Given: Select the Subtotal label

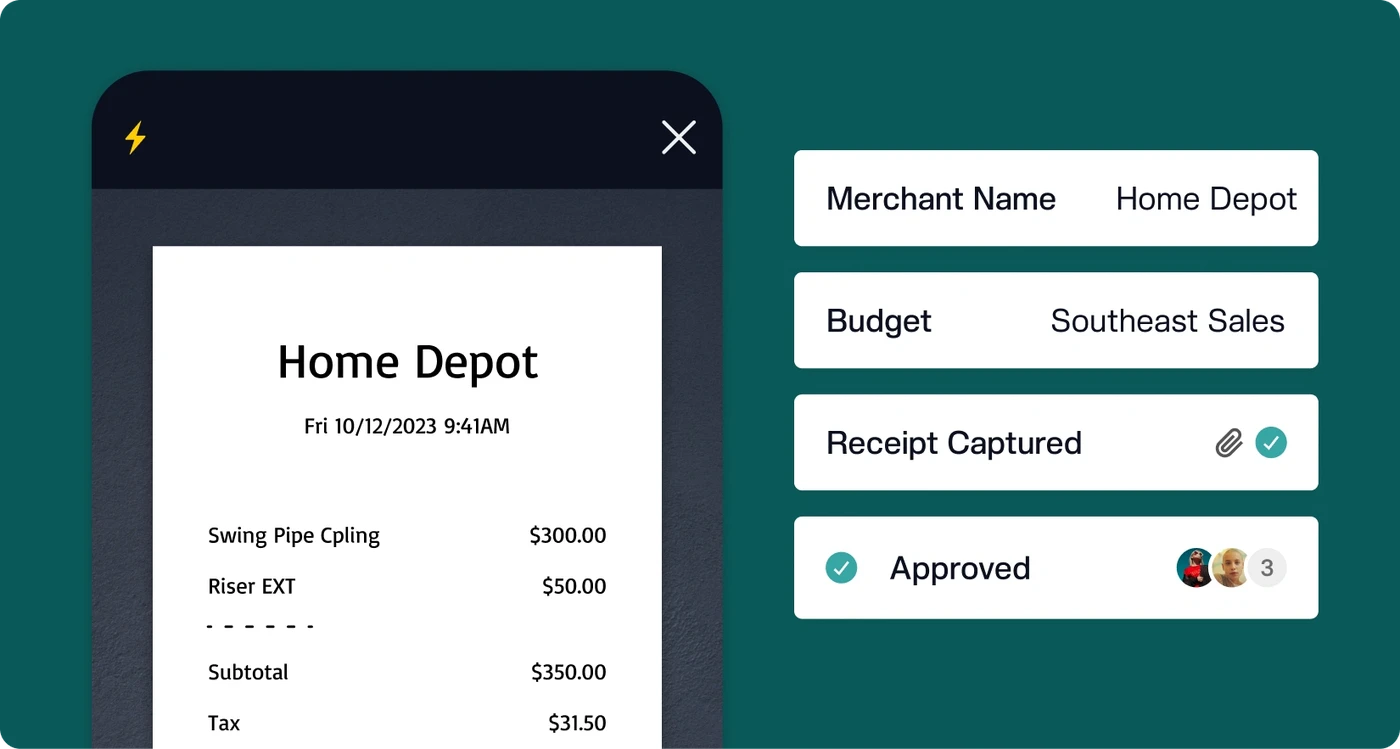Looking at the screenshot, I should [248, 672].
